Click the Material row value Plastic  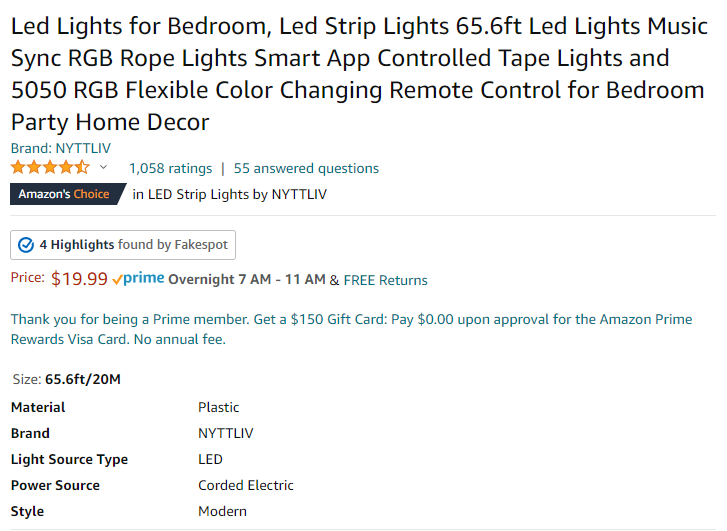218,407
